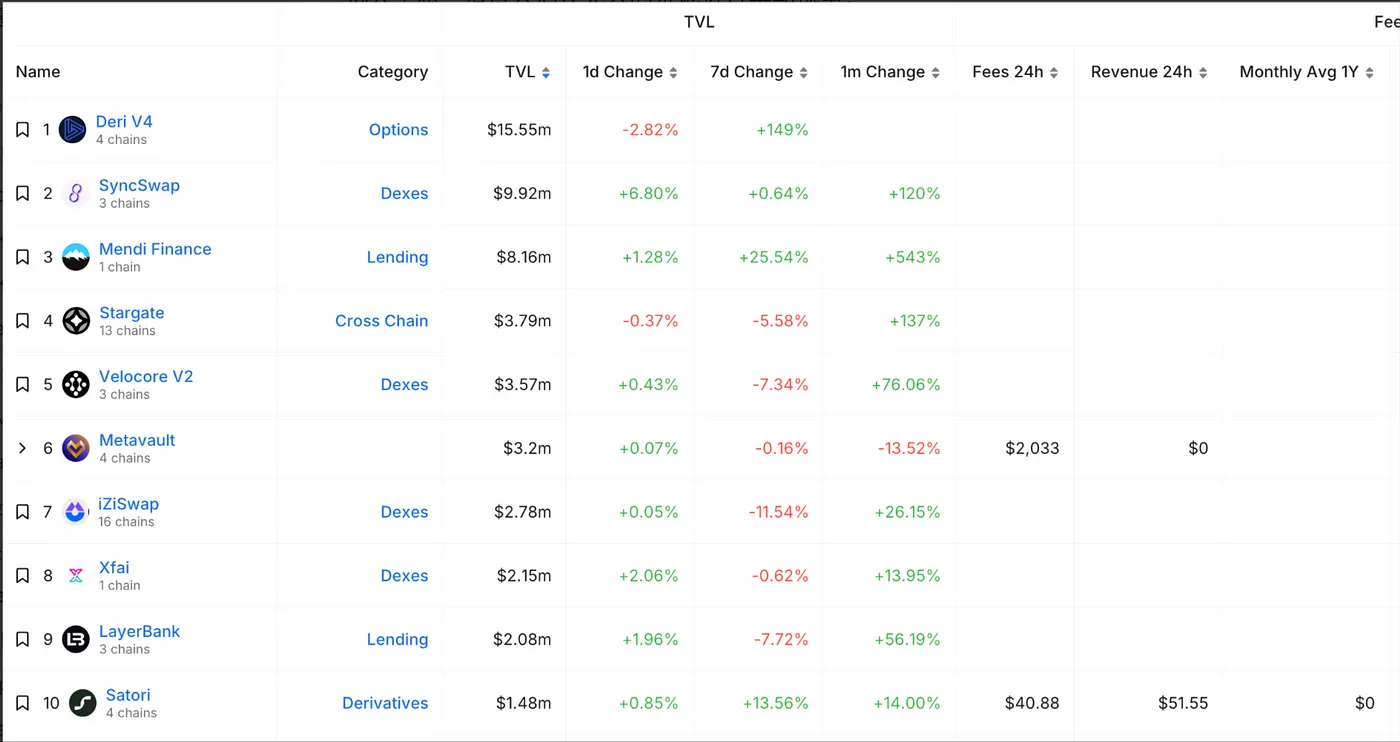
Task: Click the Velocore V2 logo icon
Action: click(x=76, y=385)
